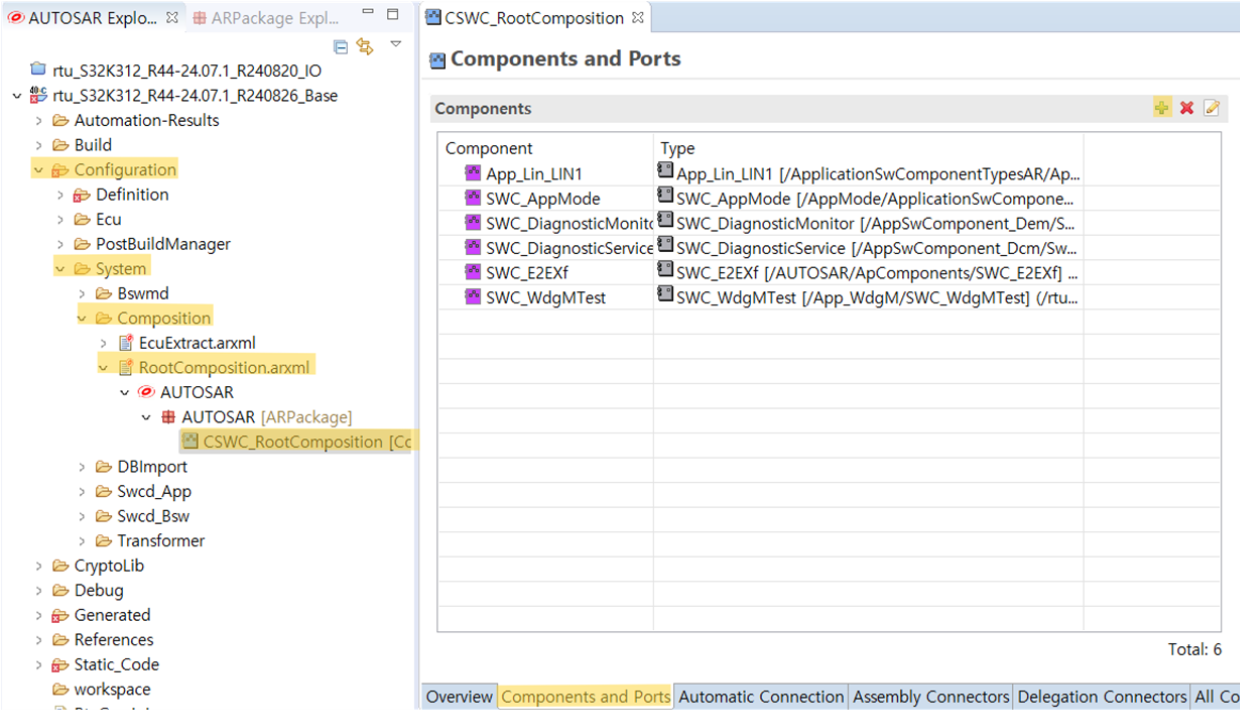This screenshot has width=1241, height=711.
Task: Expand the PostBuildManager folder
Action: coord(61,244)
